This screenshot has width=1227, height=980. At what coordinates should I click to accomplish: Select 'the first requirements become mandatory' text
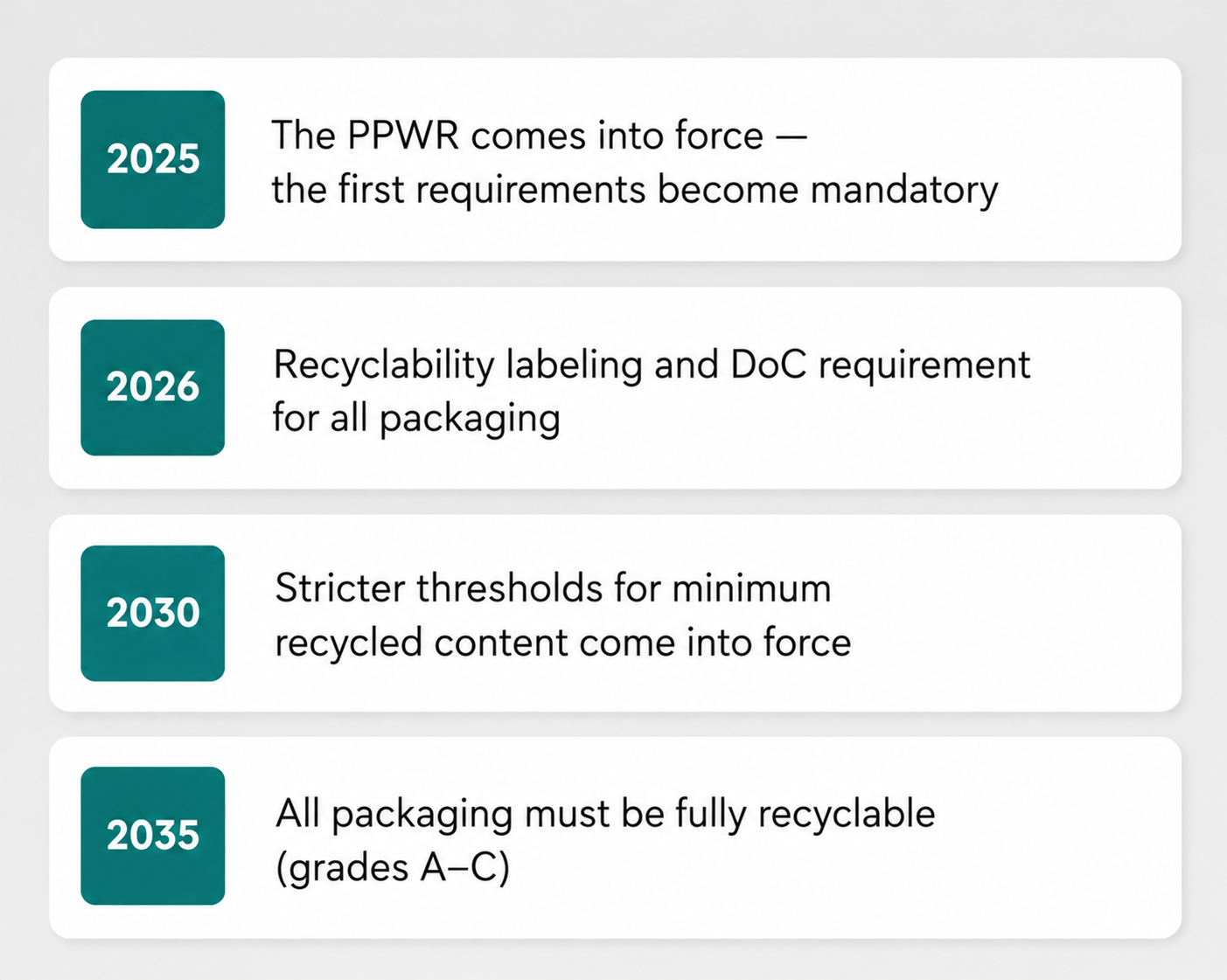tap(635, 191)
